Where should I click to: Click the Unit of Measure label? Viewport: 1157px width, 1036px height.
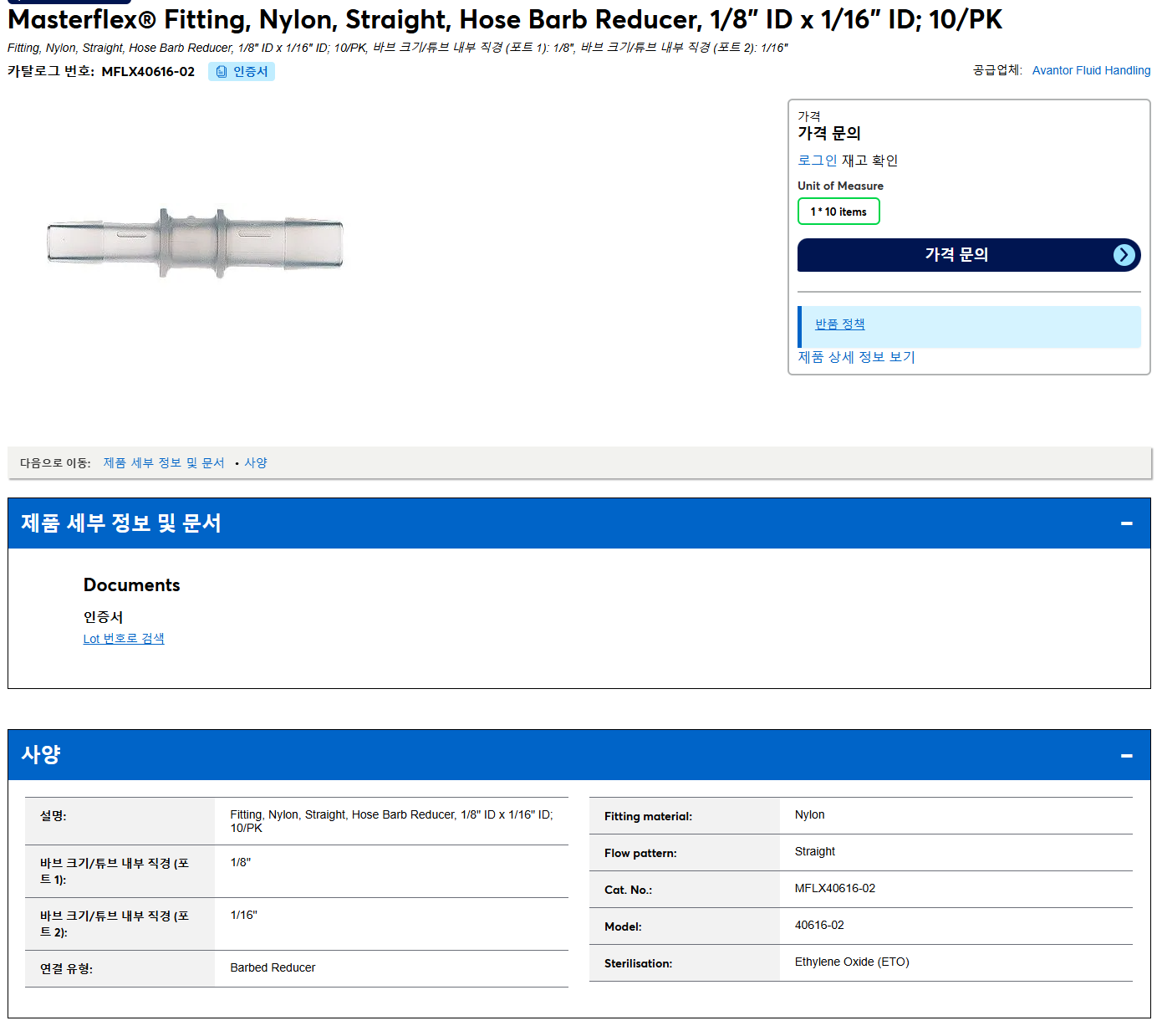[840, 186]
